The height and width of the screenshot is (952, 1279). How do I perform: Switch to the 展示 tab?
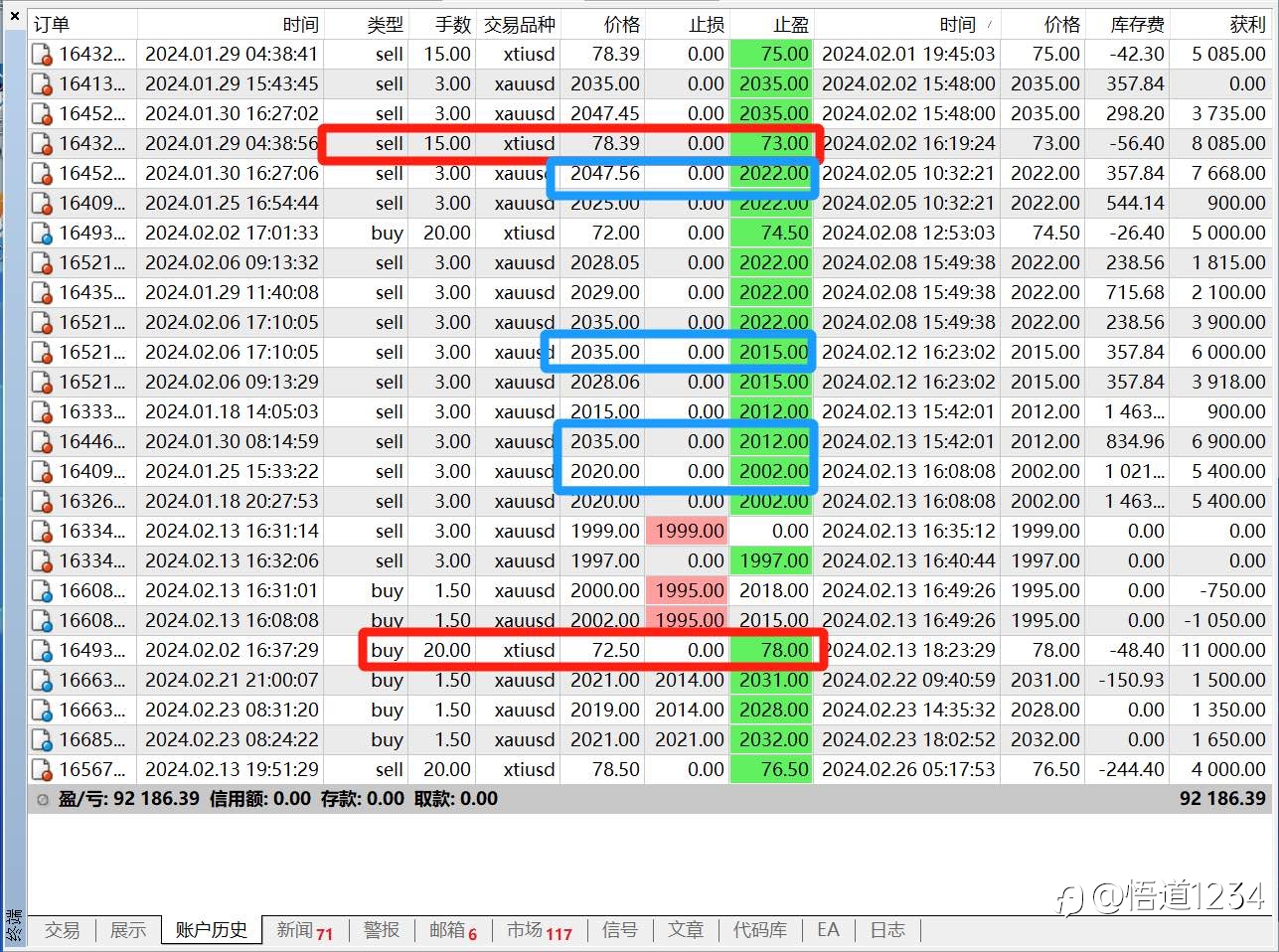pyautogui.click(x=128, y=930)
